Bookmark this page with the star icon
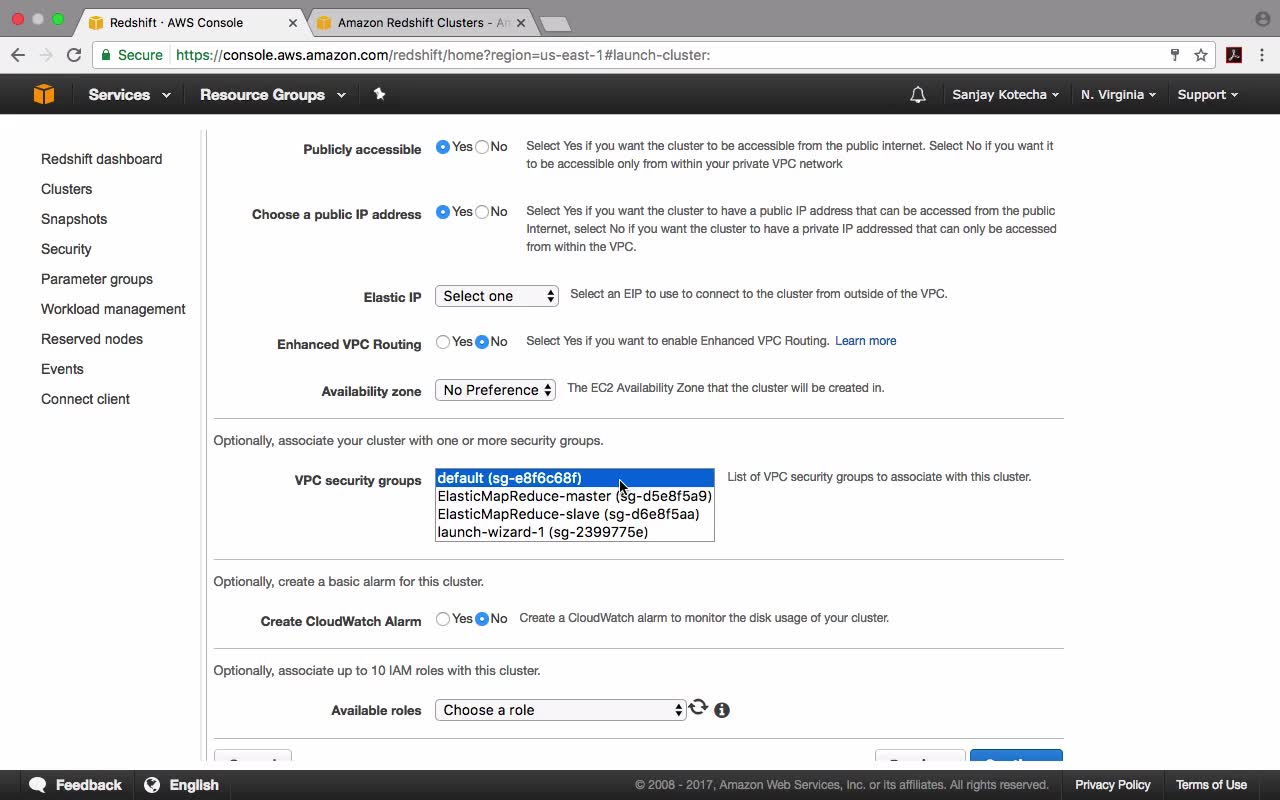The height and width of the screenshot is (800, 1280). [1201, 55]
